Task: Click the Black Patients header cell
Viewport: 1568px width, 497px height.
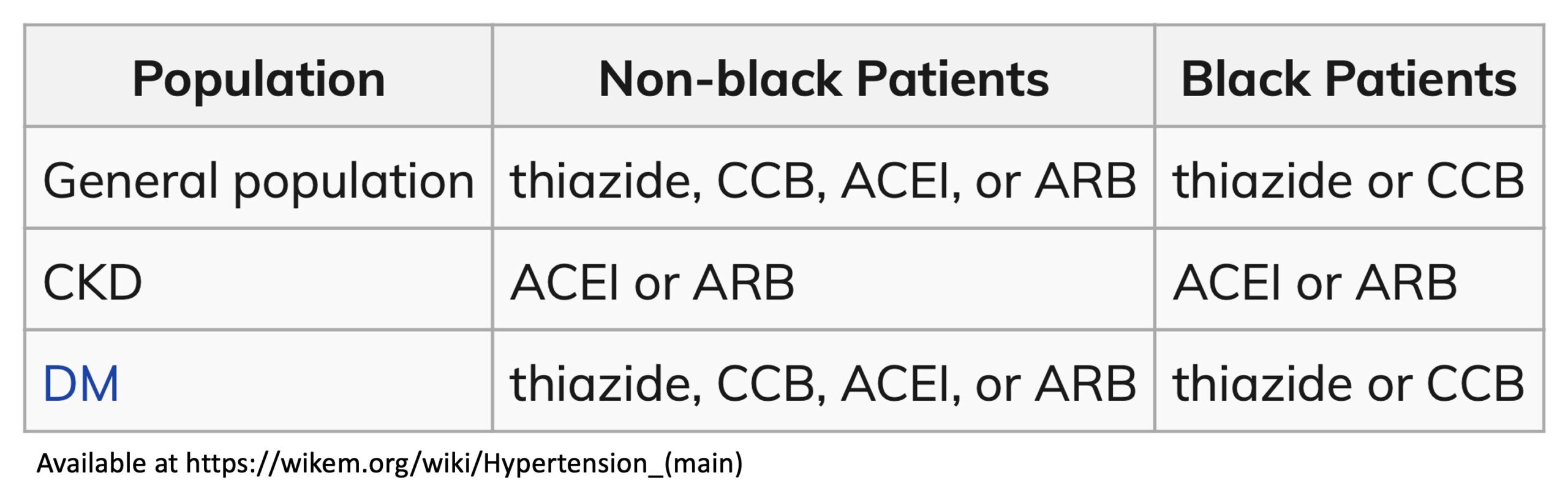Action: (1349, 76)
